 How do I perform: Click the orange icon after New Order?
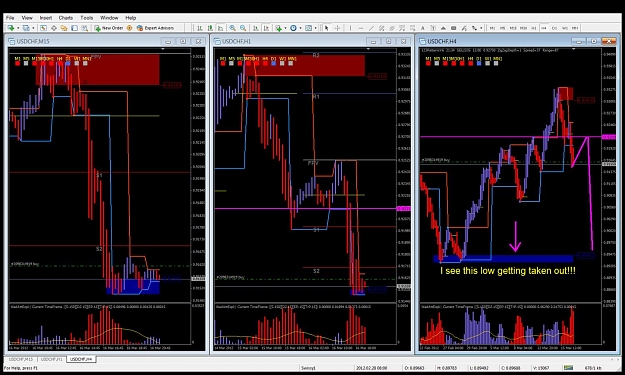(x=130, y=28)
